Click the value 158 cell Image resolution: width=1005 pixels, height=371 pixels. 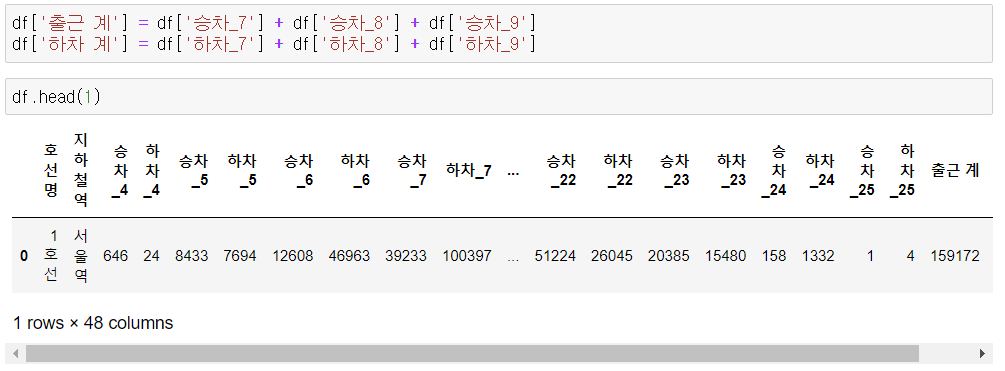point(774,256)
